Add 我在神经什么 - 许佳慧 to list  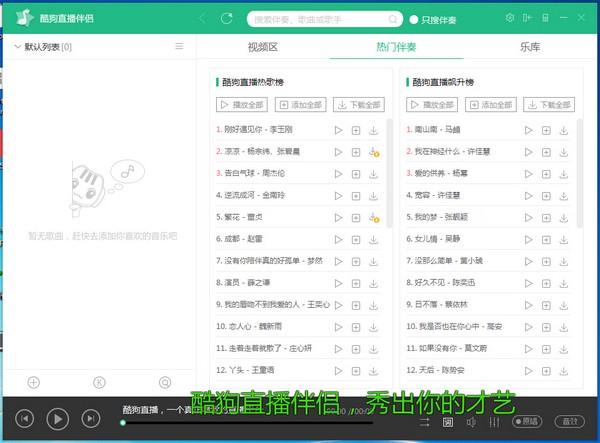(x=546, y=152)
